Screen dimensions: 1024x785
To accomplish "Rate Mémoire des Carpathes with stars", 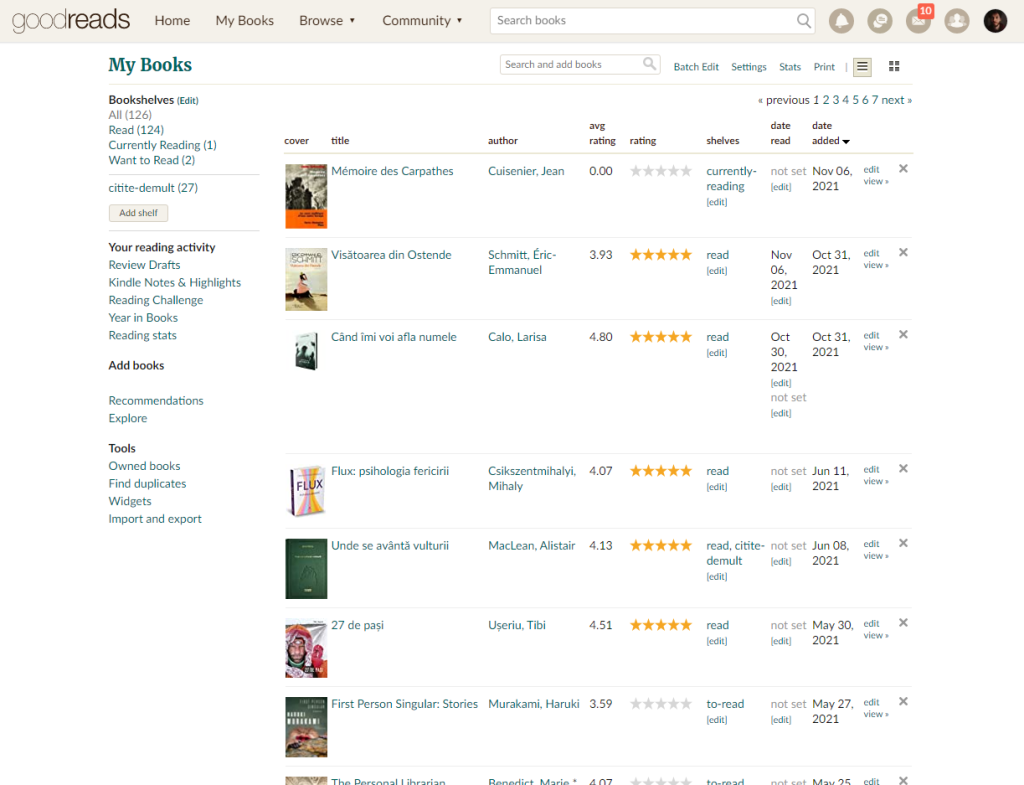I will (x=660, y=171).
